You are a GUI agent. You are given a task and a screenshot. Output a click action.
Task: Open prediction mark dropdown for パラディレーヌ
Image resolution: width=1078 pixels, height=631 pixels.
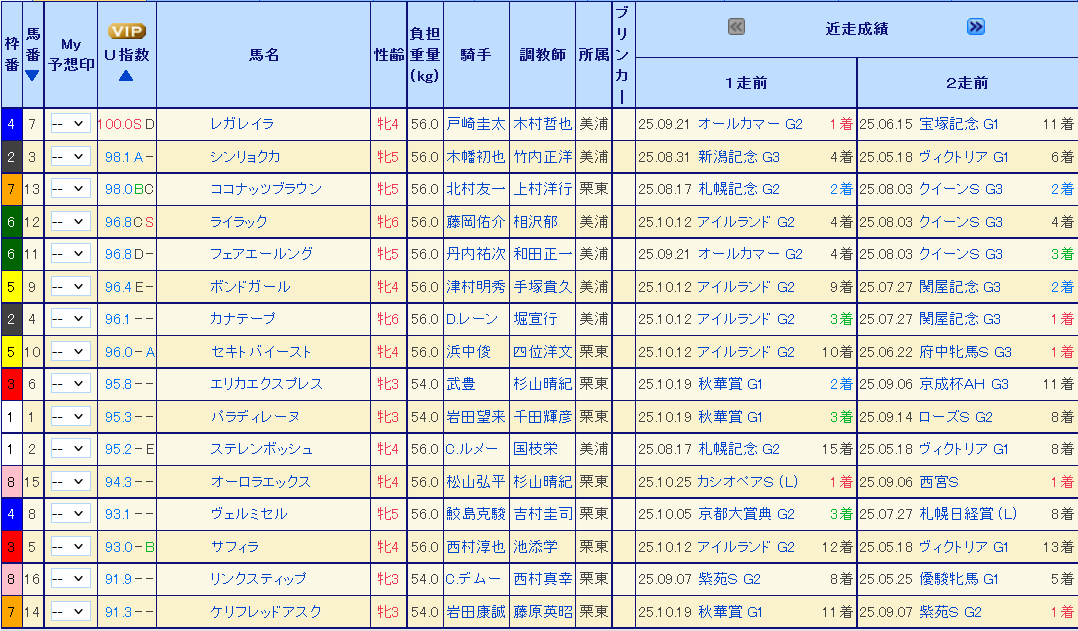70,417
